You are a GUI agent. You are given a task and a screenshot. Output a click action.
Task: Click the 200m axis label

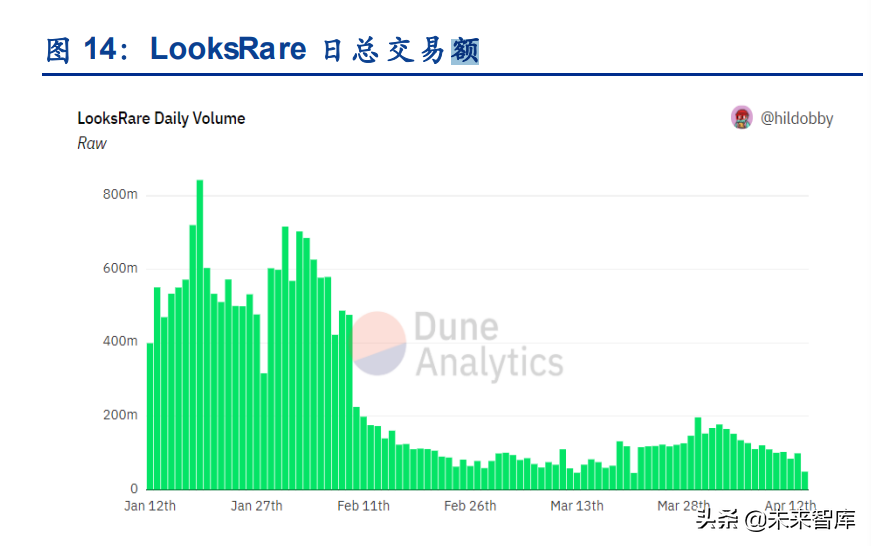pos(120,415)
